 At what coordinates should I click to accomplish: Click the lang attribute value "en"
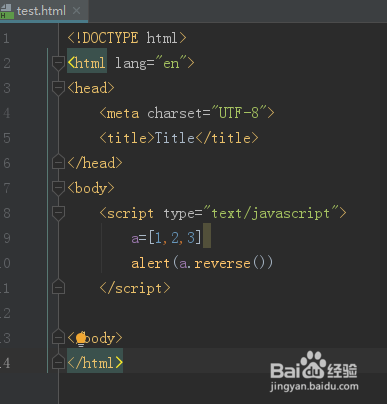171,63
